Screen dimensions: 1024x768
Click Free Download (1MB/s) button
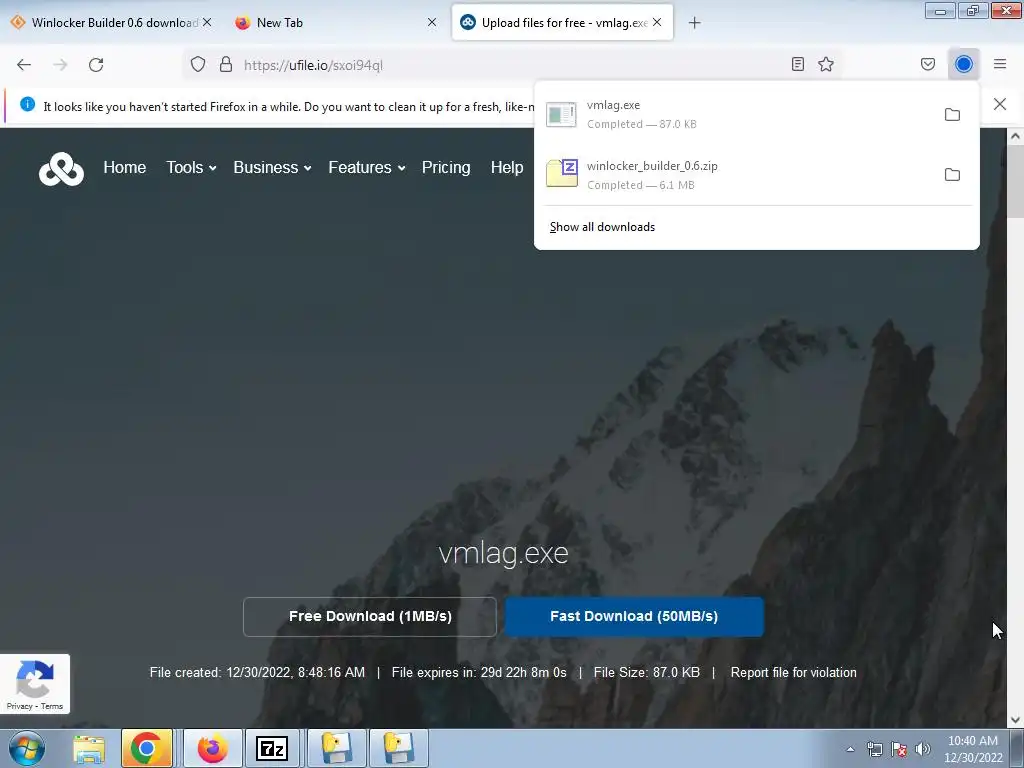pos(370,616)
